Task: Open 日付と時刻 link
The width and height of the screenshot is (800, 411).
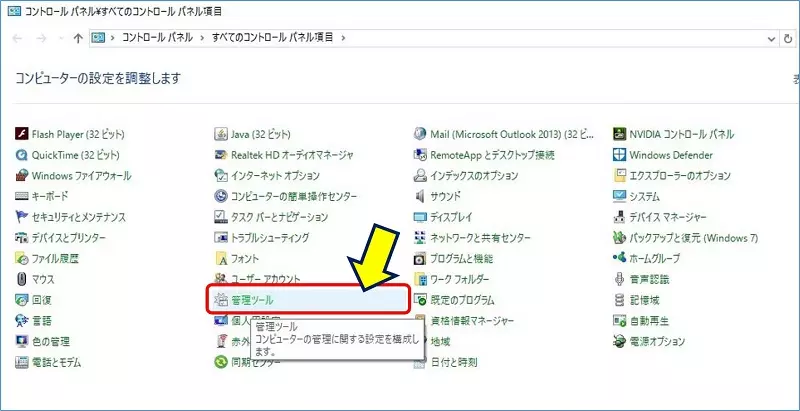Action: click(454, 363)
